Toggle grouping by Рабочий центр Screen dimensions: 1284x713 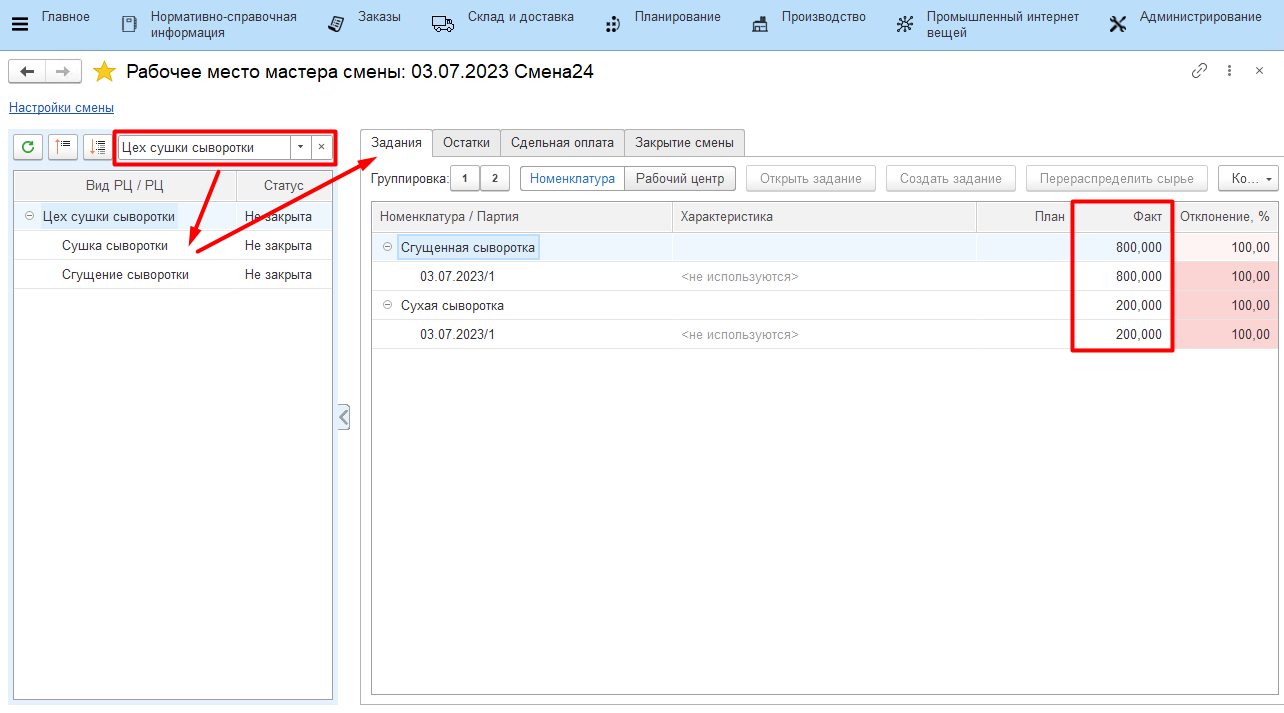680,179
